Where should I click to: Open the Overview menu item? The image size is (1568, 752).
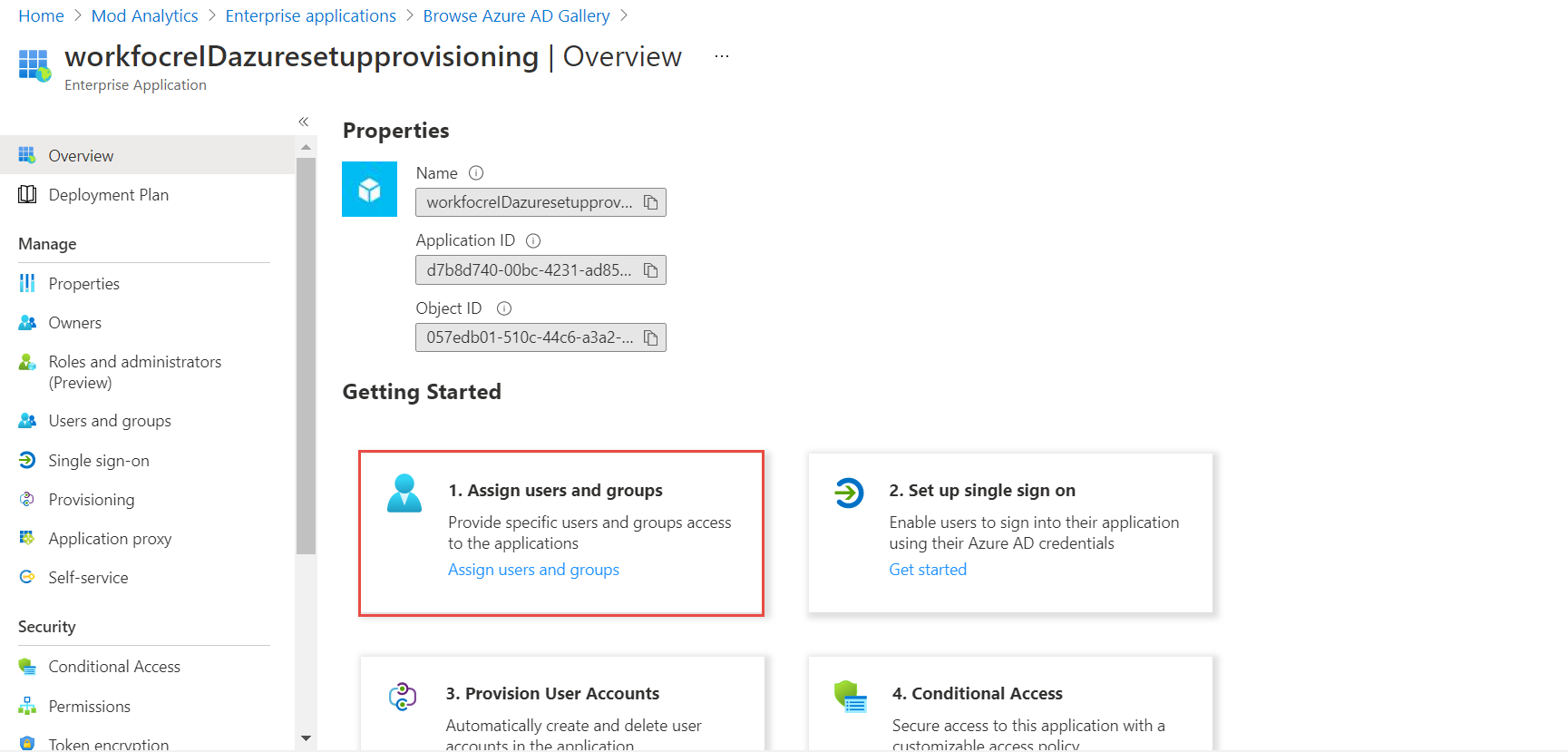point(148,155)
